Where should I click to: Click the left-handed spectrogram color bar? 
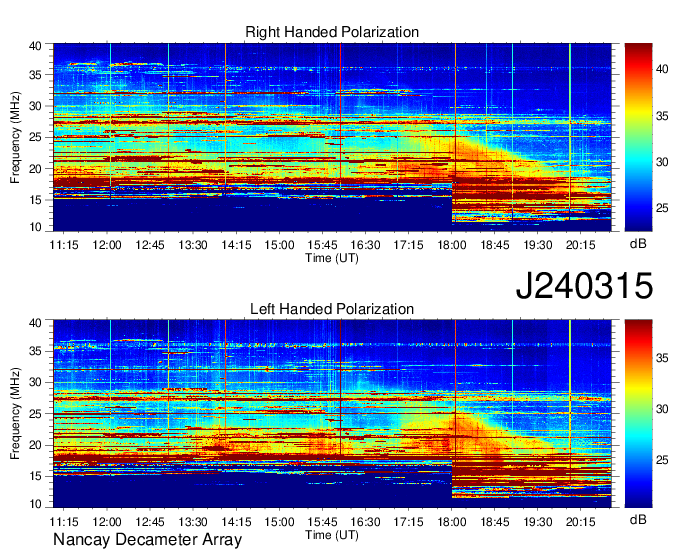[x=638, y=414]
